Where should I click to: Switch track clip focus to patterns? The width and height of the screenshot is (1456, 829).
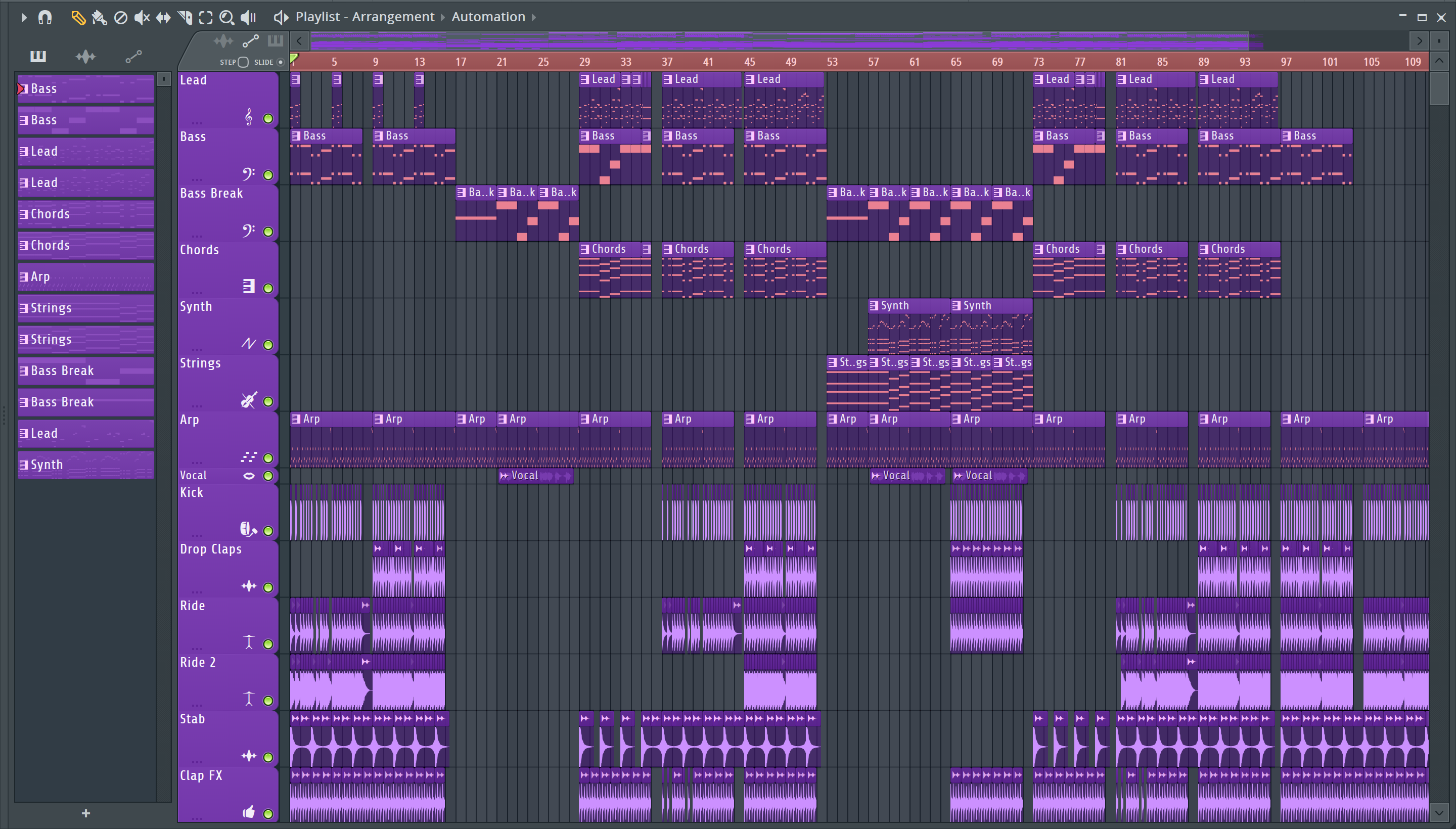pyautogui.click(x=276, y=41)
